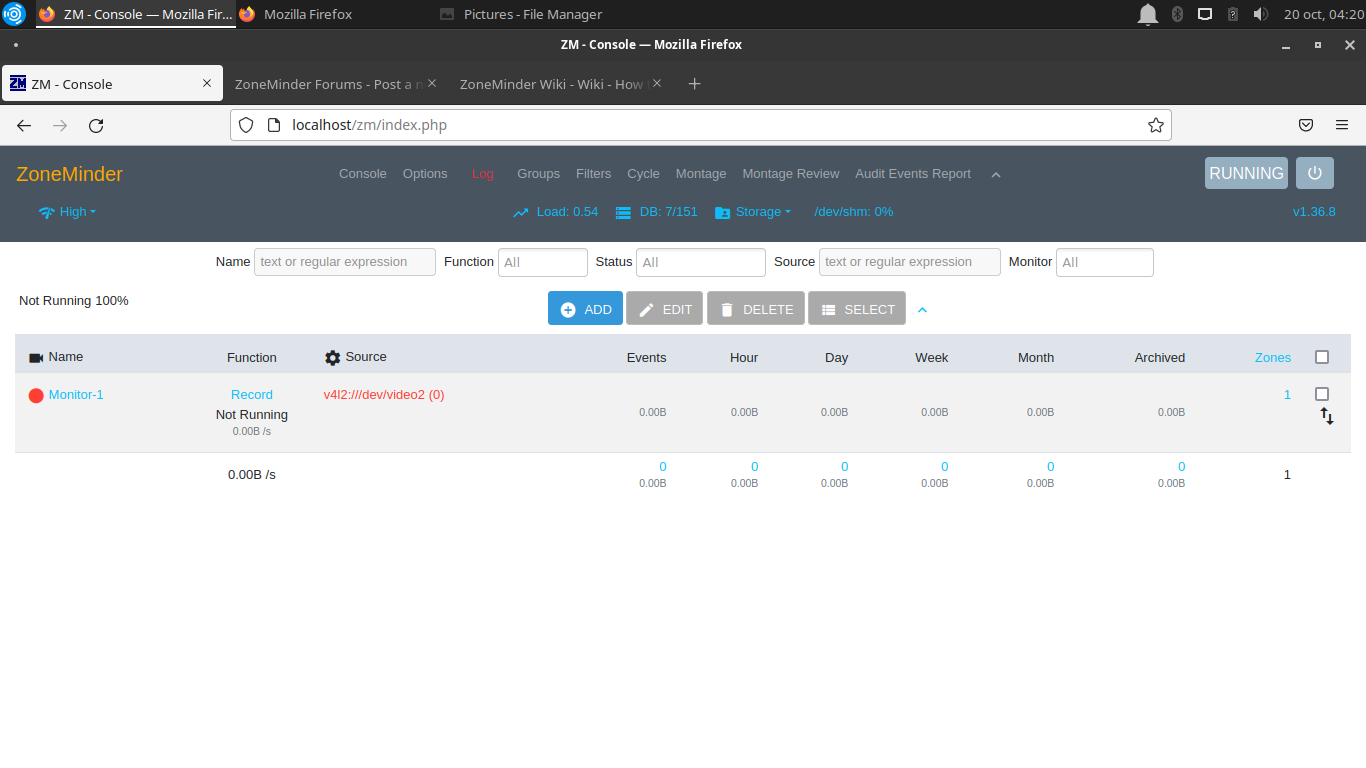
Task: Switch to ZoneMinder Forums tab
Action: (x=335, y=84)
